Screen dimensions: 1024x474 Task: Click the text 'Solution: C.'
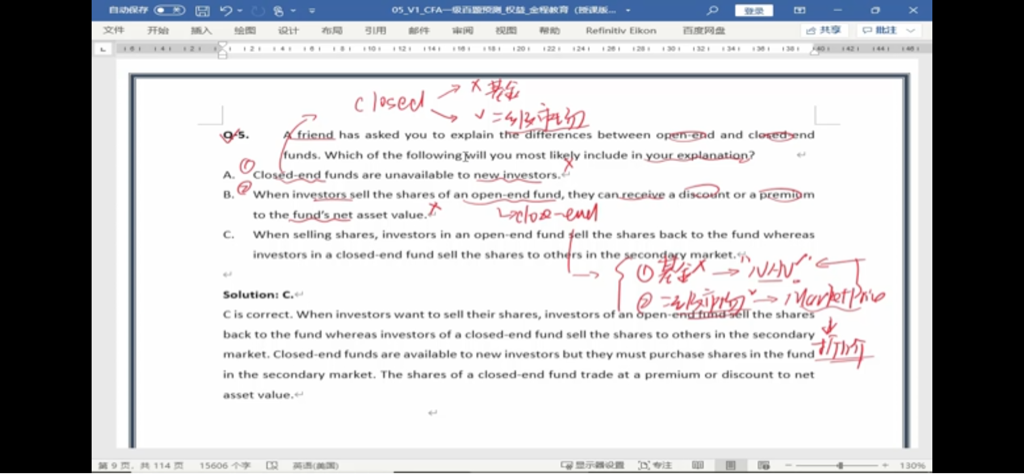pos(259,294)
